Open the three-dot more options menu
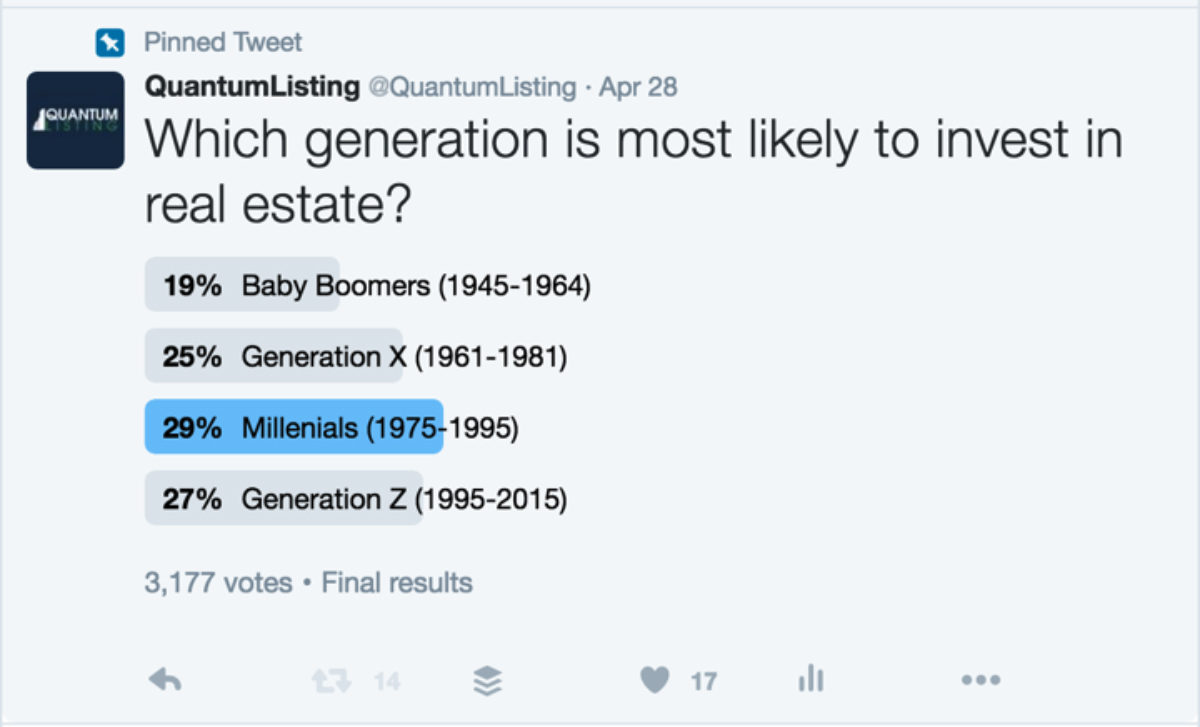The image size is (1200, 727). pyautogui.click(x=981, y=681)
